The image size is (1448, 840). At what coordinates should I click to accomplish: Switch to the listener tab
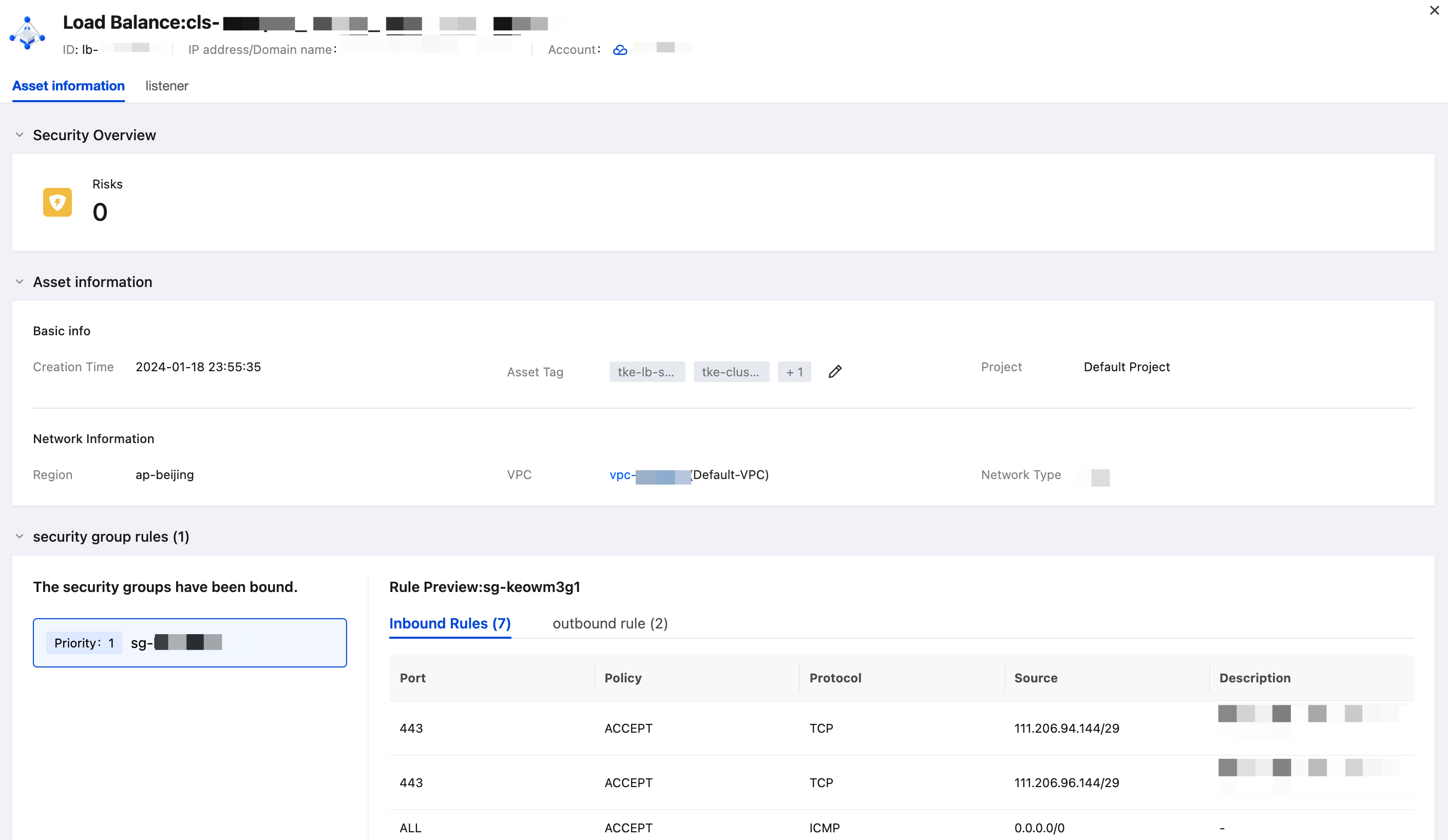167,86
